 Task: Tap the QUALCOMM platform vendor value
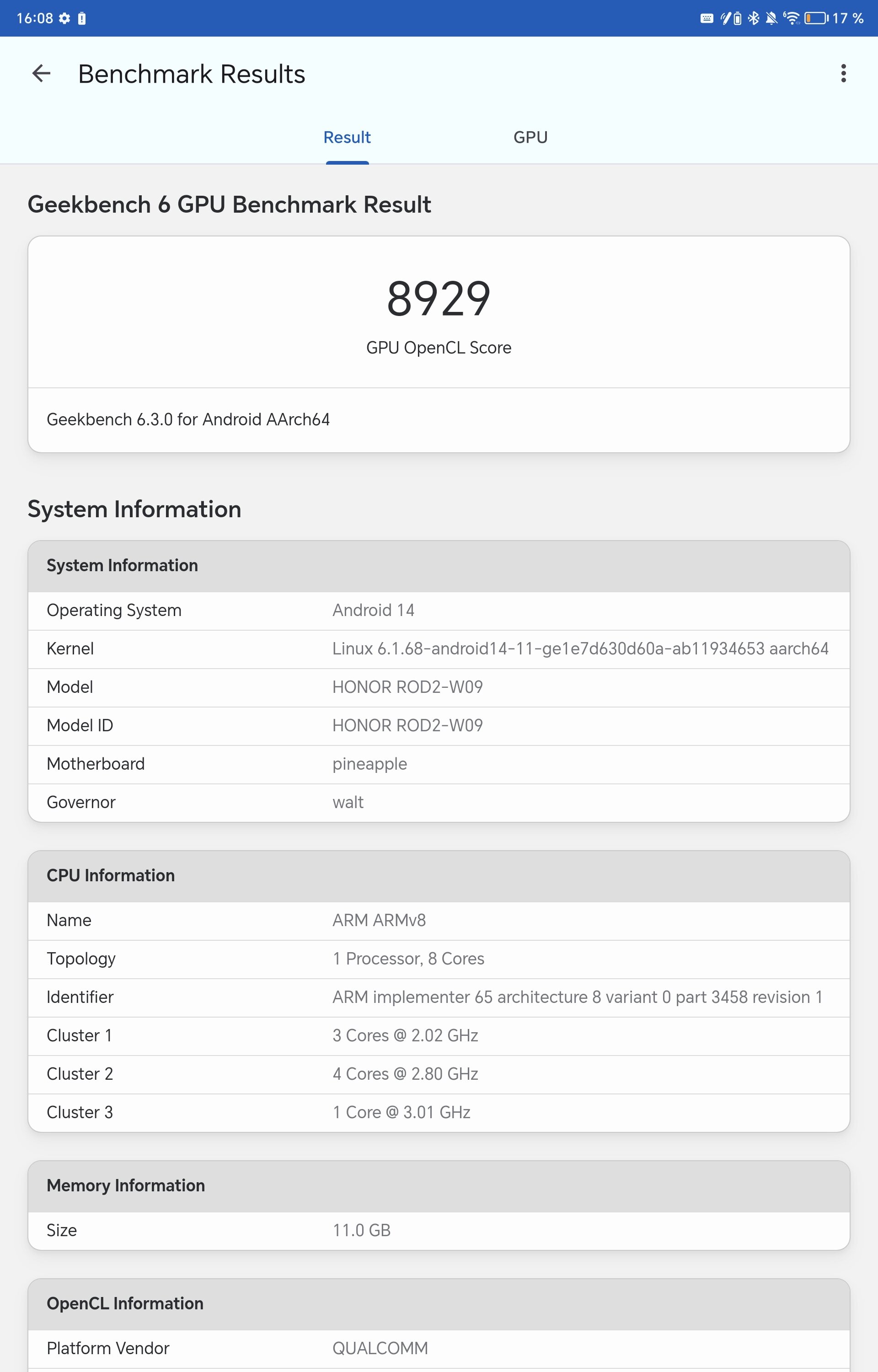click(380, 1349)
